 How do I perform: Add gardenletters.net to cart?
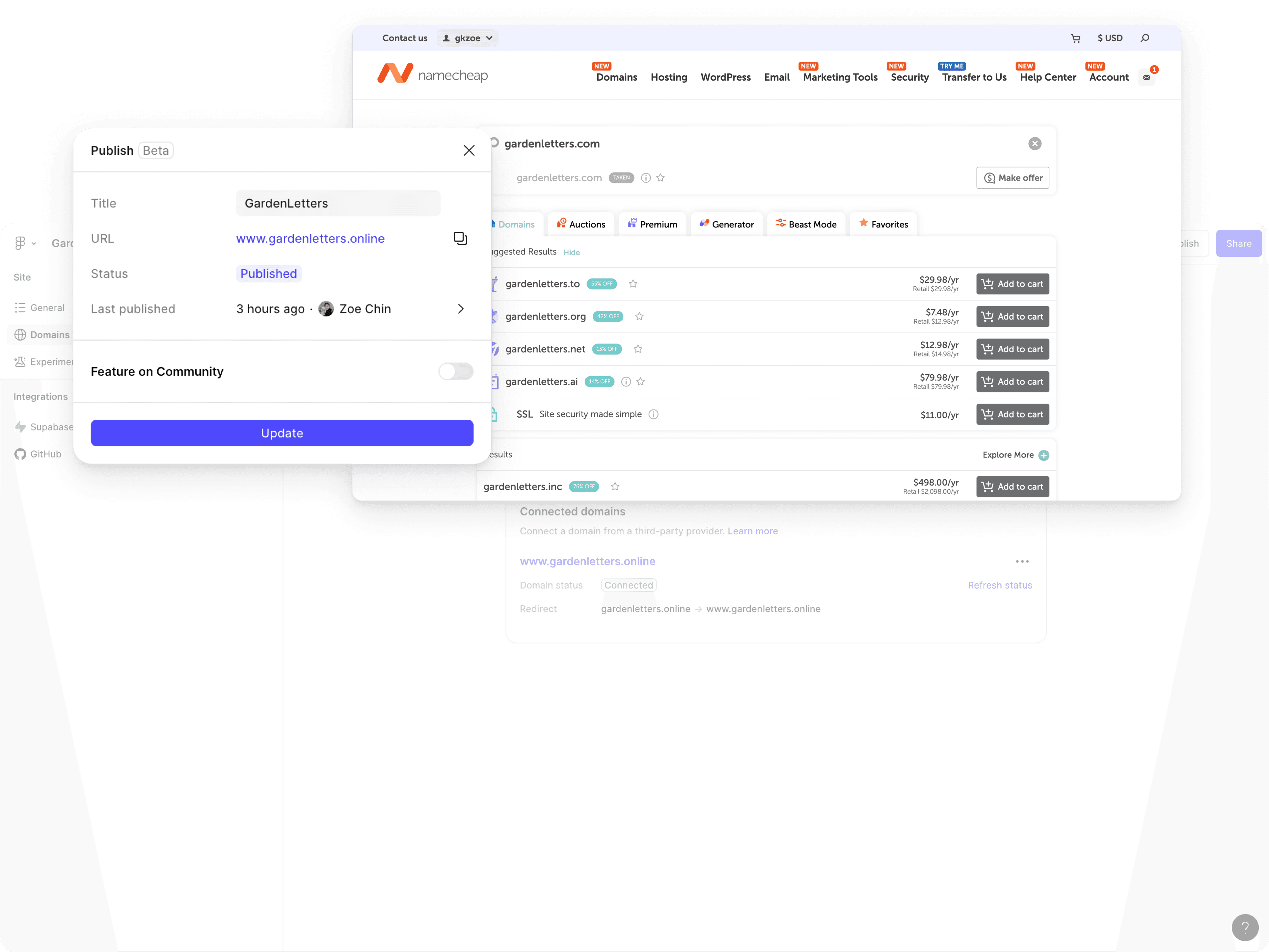(1012, 349)
